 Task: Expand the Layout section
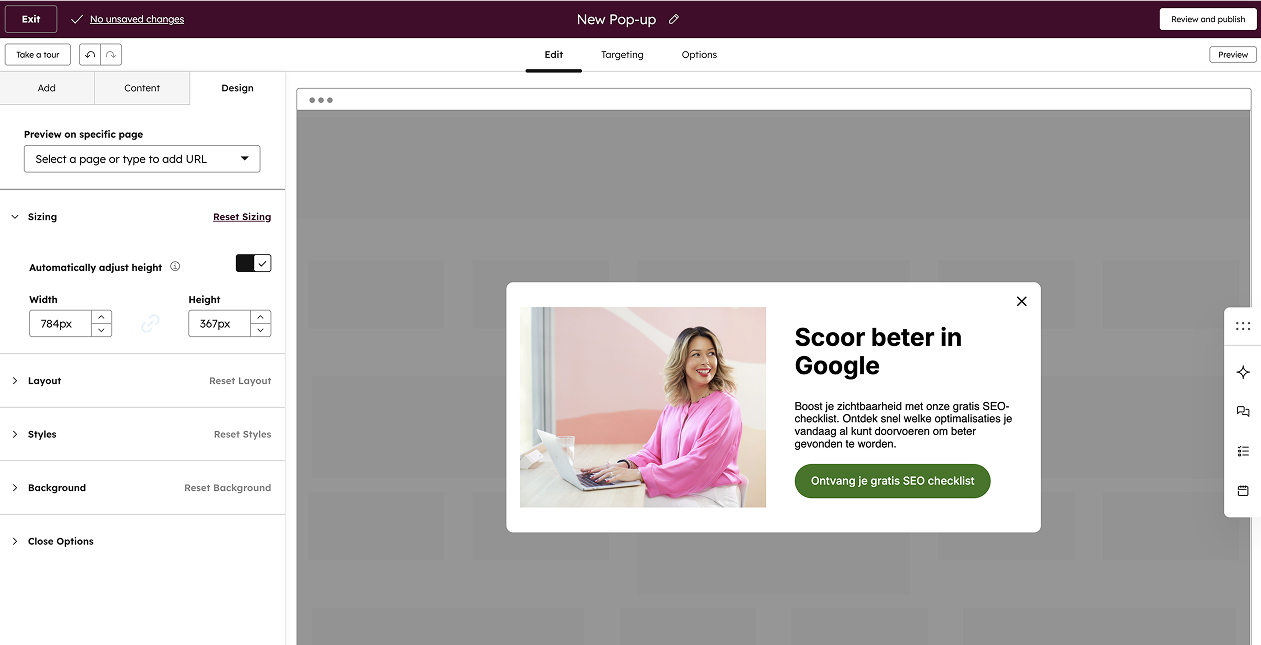click(x=44, y=381)
